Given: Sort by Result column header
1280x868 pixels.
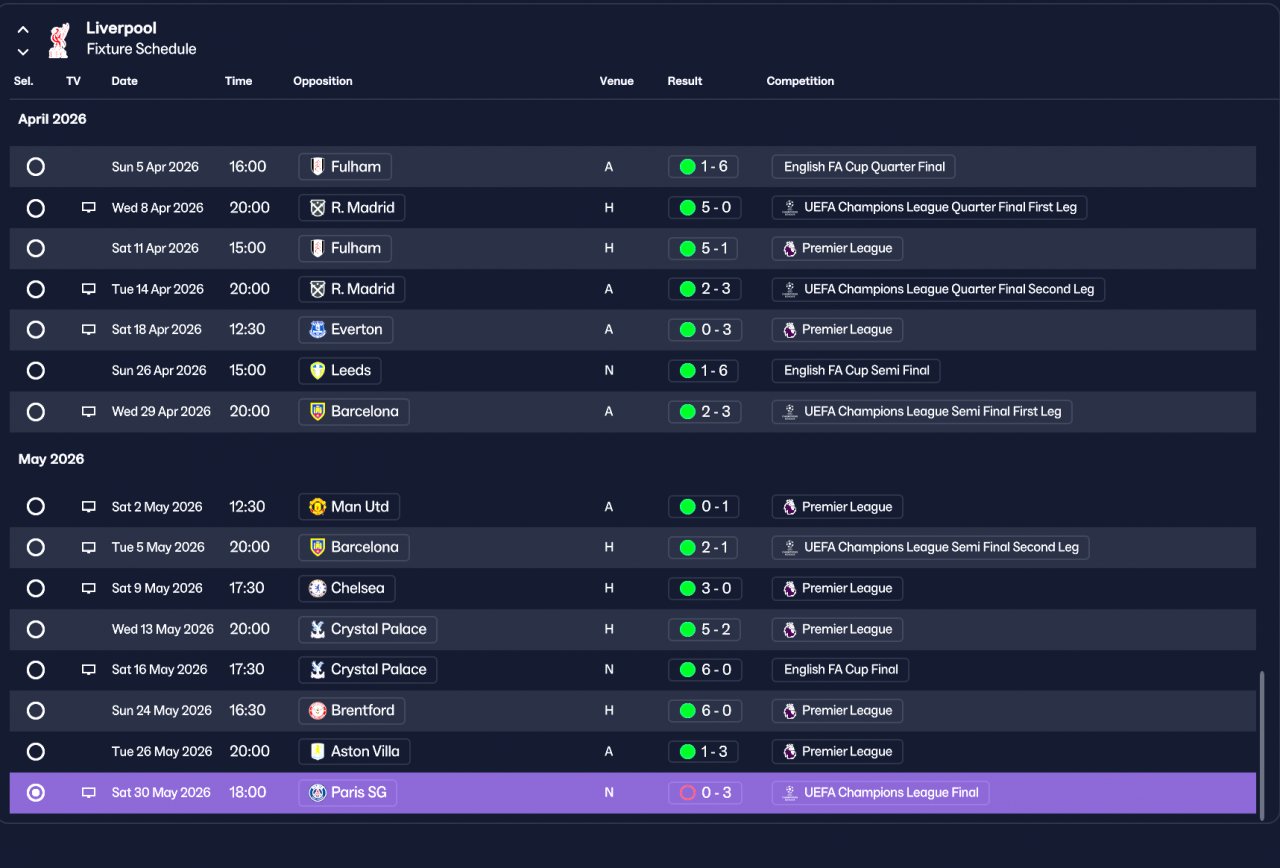Looking at the screenshot, I should pyautogui.click(x=685, y=81).
